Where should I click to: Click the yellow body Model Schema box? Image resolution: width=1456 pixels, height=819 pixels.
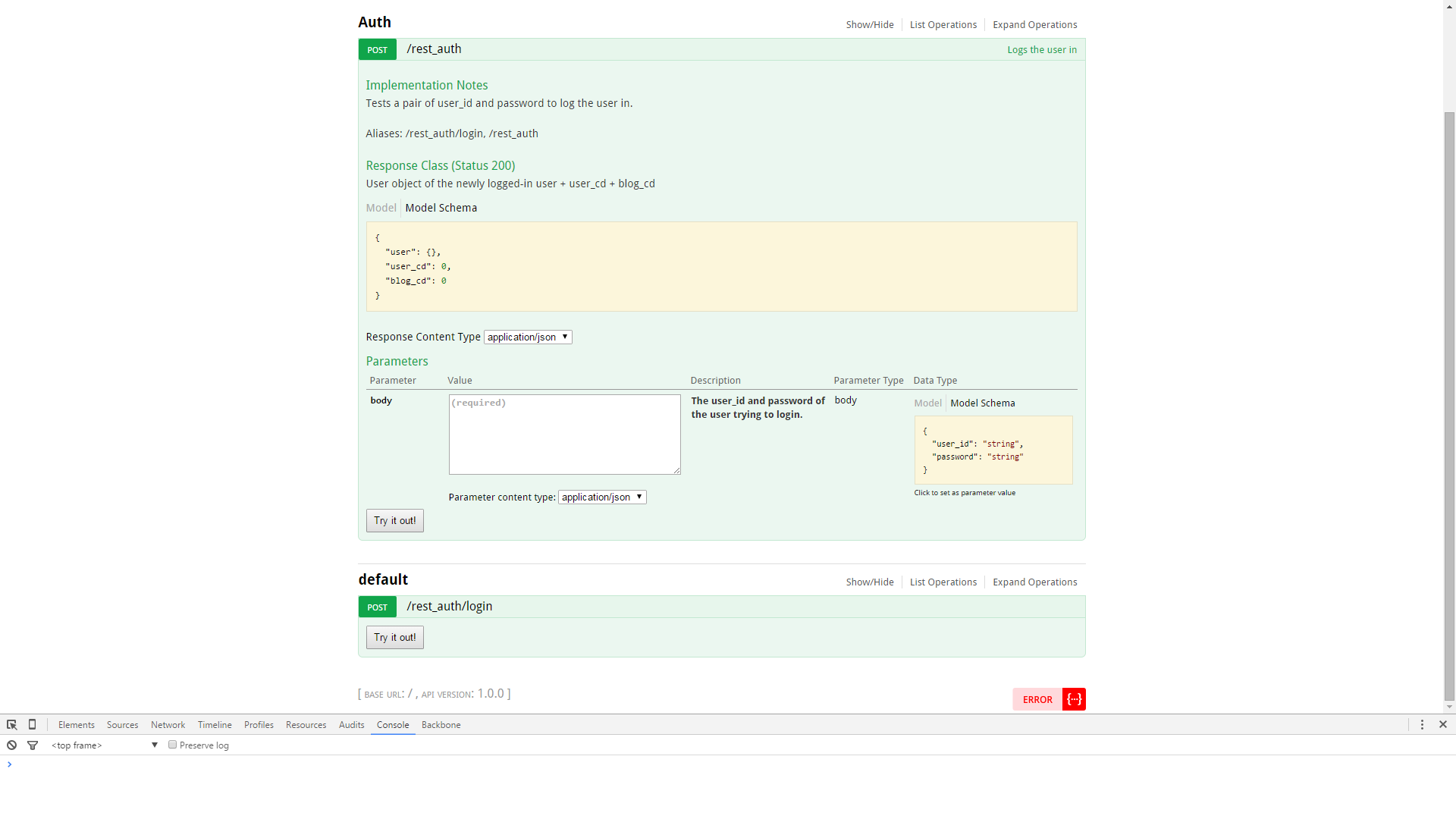click(x=993, y=450)
